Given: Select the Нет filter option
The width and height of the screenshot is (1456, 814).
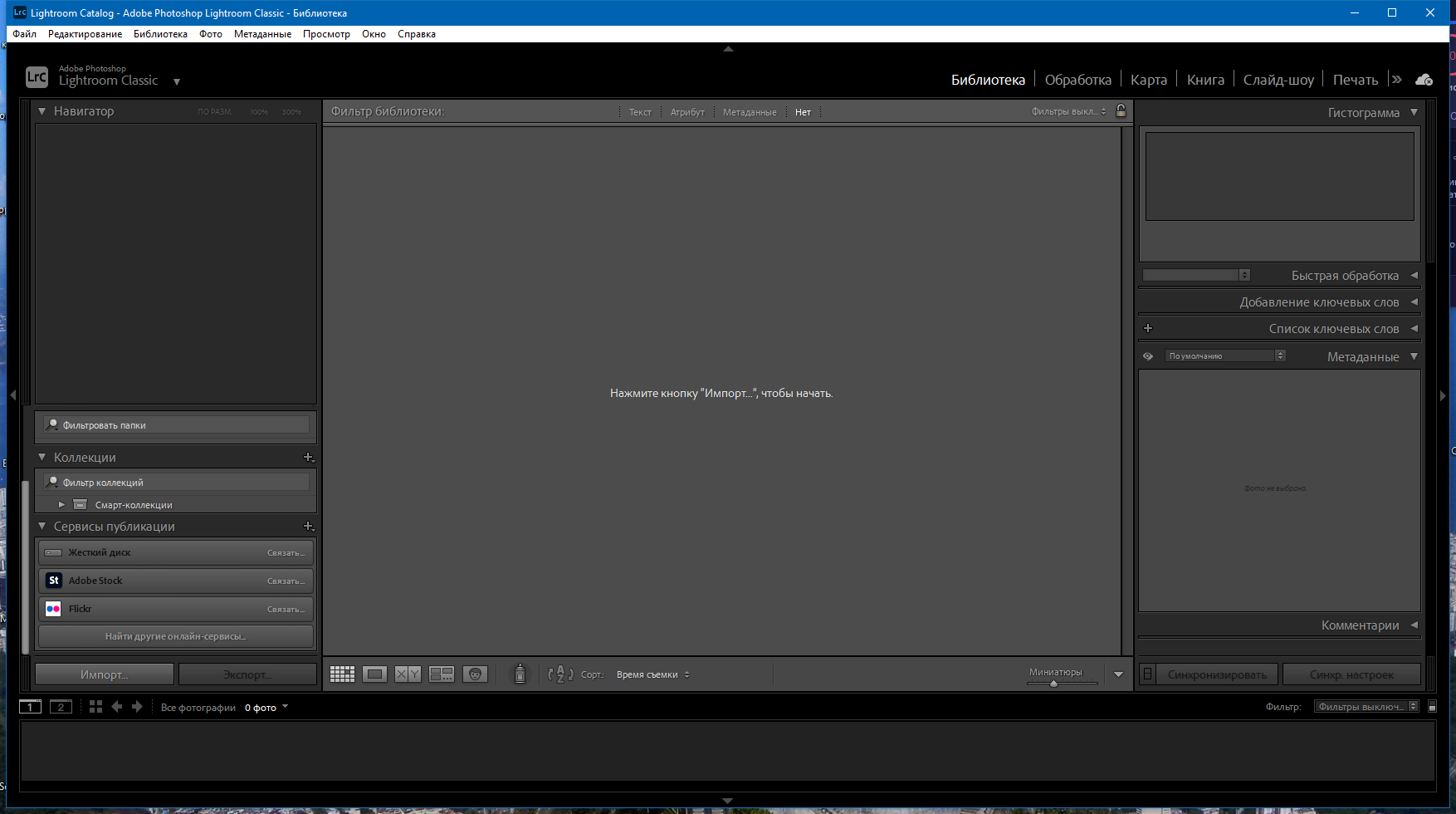Looking at the screenshot, I should pos(803,112).
